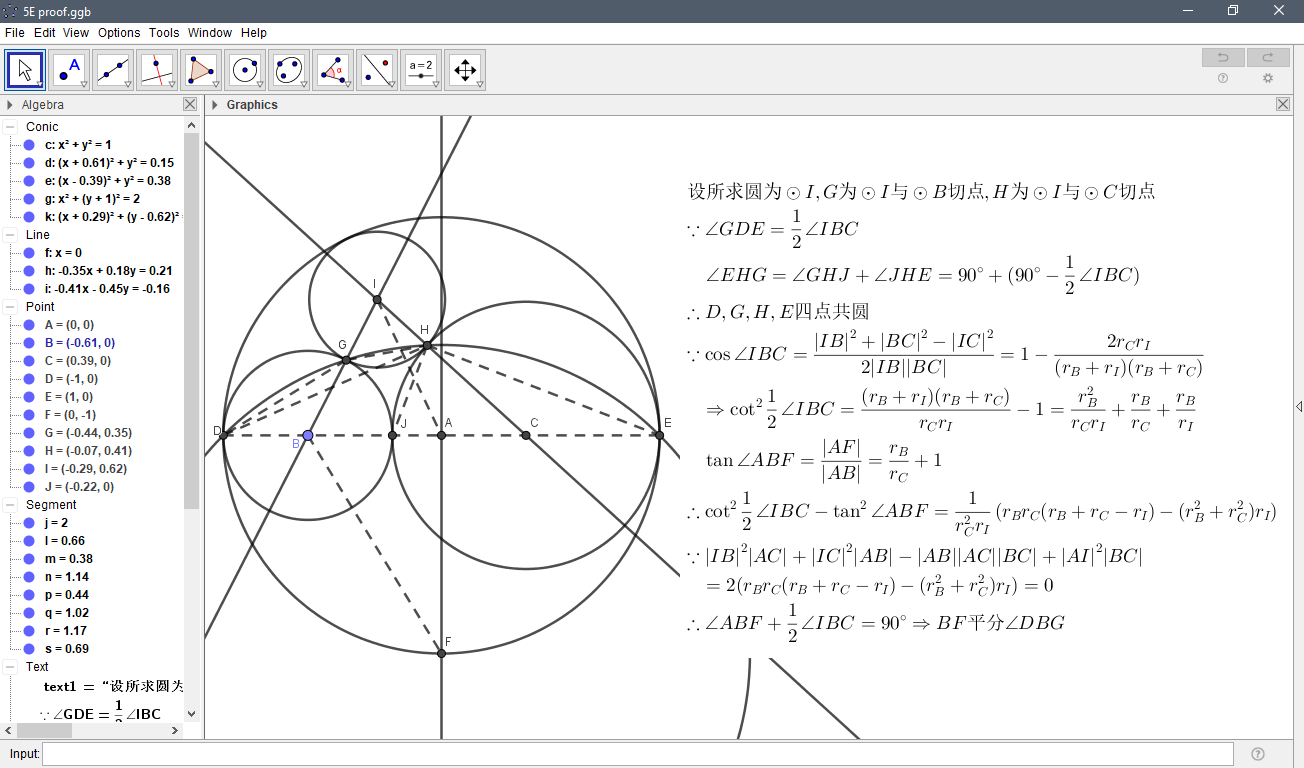Open the View menu
Screen dimensions: 1304x768
coord(75,32)
